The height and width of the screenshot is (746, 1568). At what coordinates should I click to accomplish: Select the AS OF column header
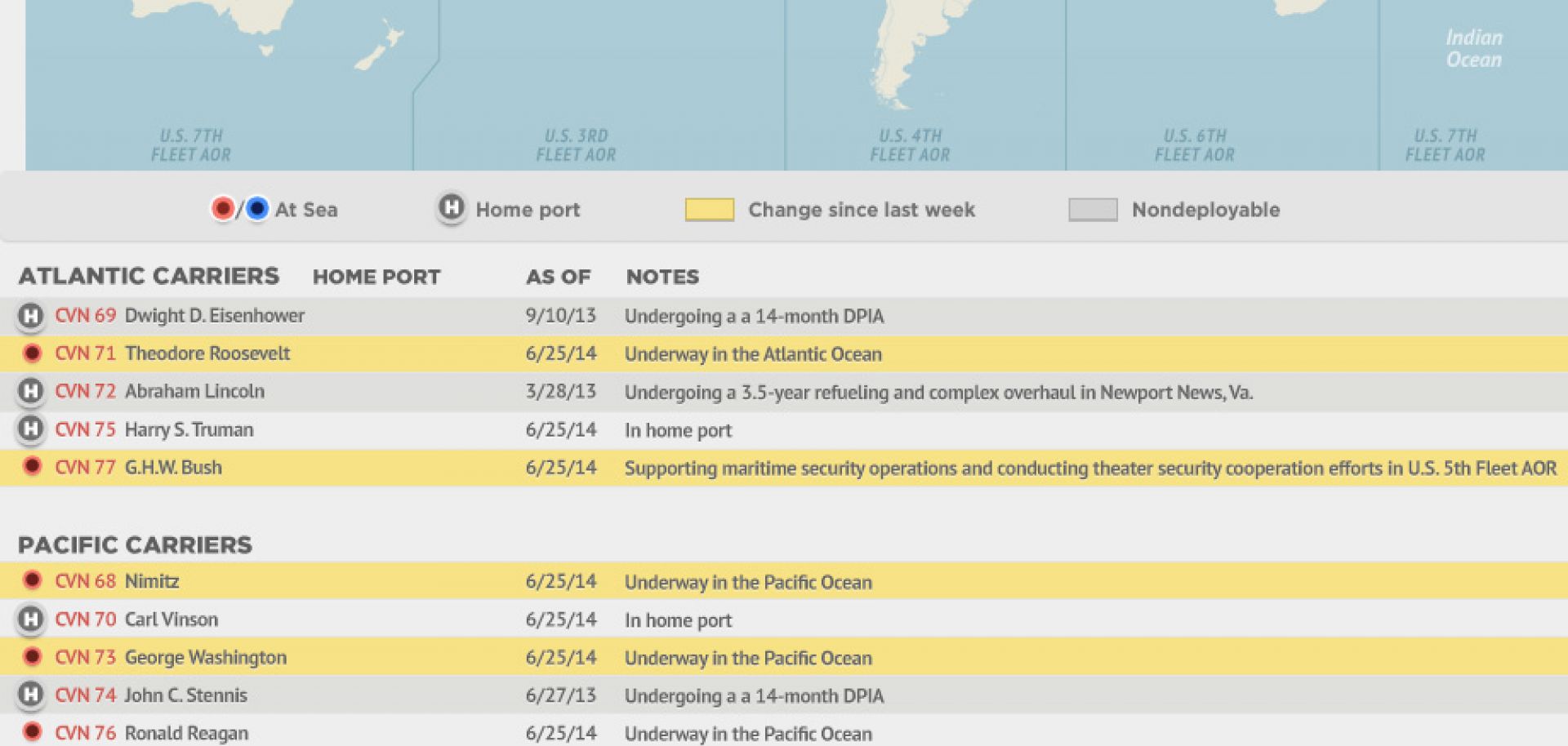click(x=559, y=278)
